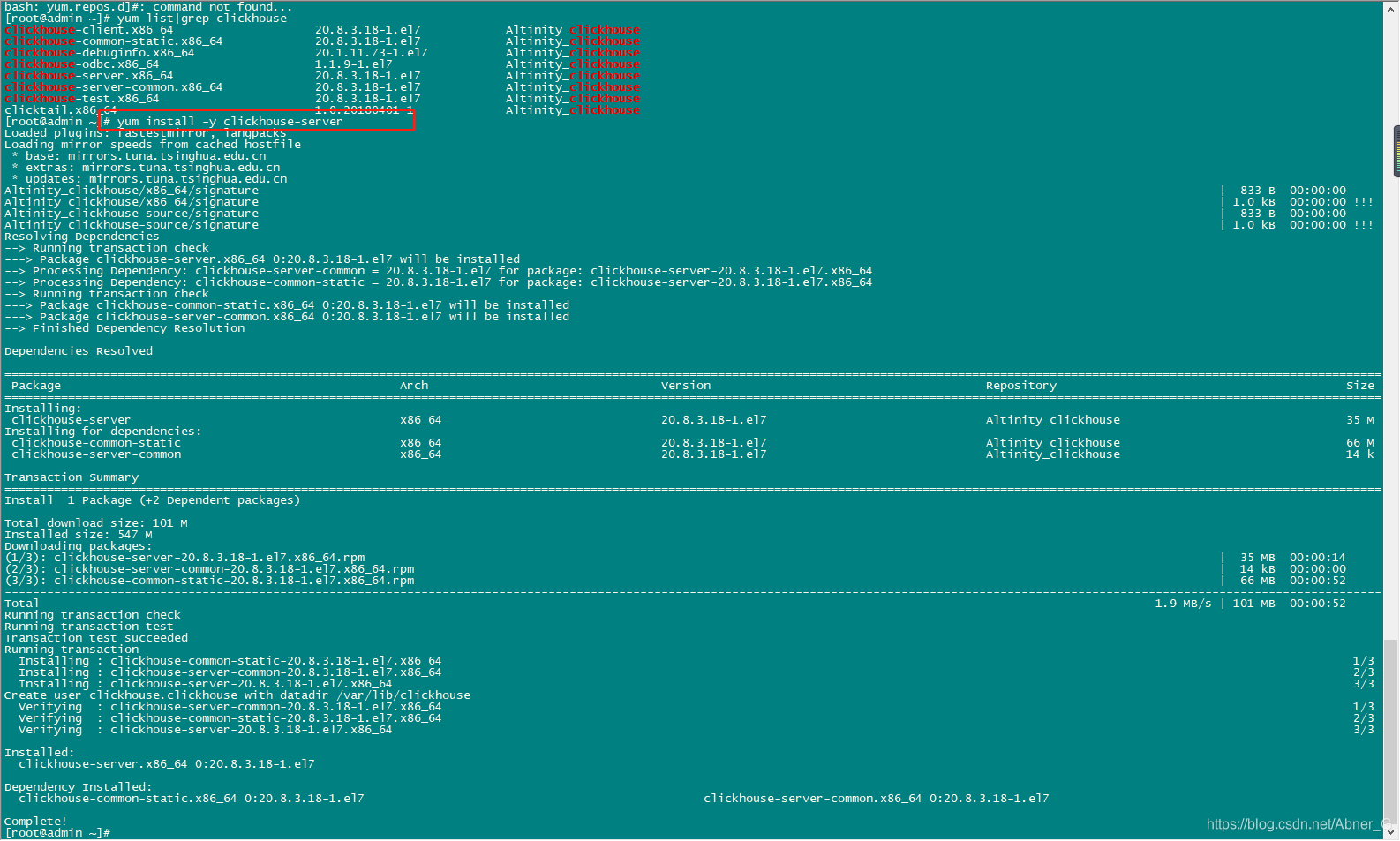Click the '35 M' size value

click(x=1360, y=419)
